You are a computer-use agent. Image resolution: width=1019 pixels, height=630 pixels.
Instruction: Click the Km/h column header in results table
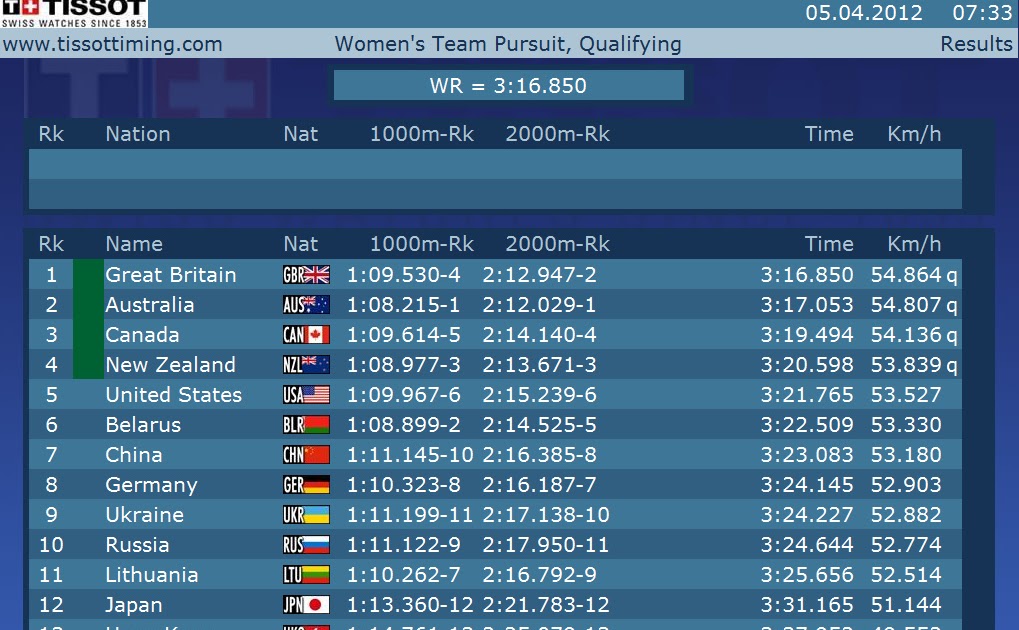pyautogui.click(x=914, y=244)
